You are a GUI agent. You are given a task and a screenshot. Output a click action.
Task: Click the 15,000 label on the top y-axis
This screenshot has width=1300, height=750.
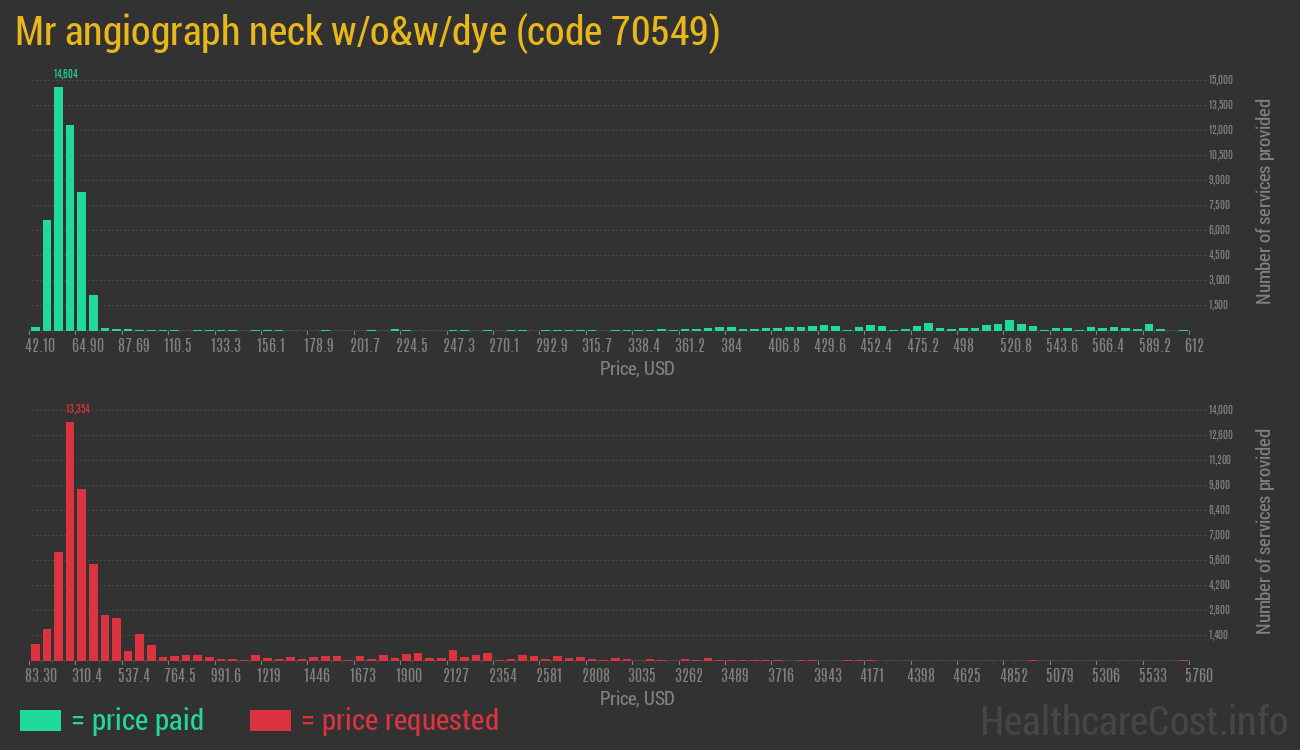pyautogui.click(x=1220, y=80)
